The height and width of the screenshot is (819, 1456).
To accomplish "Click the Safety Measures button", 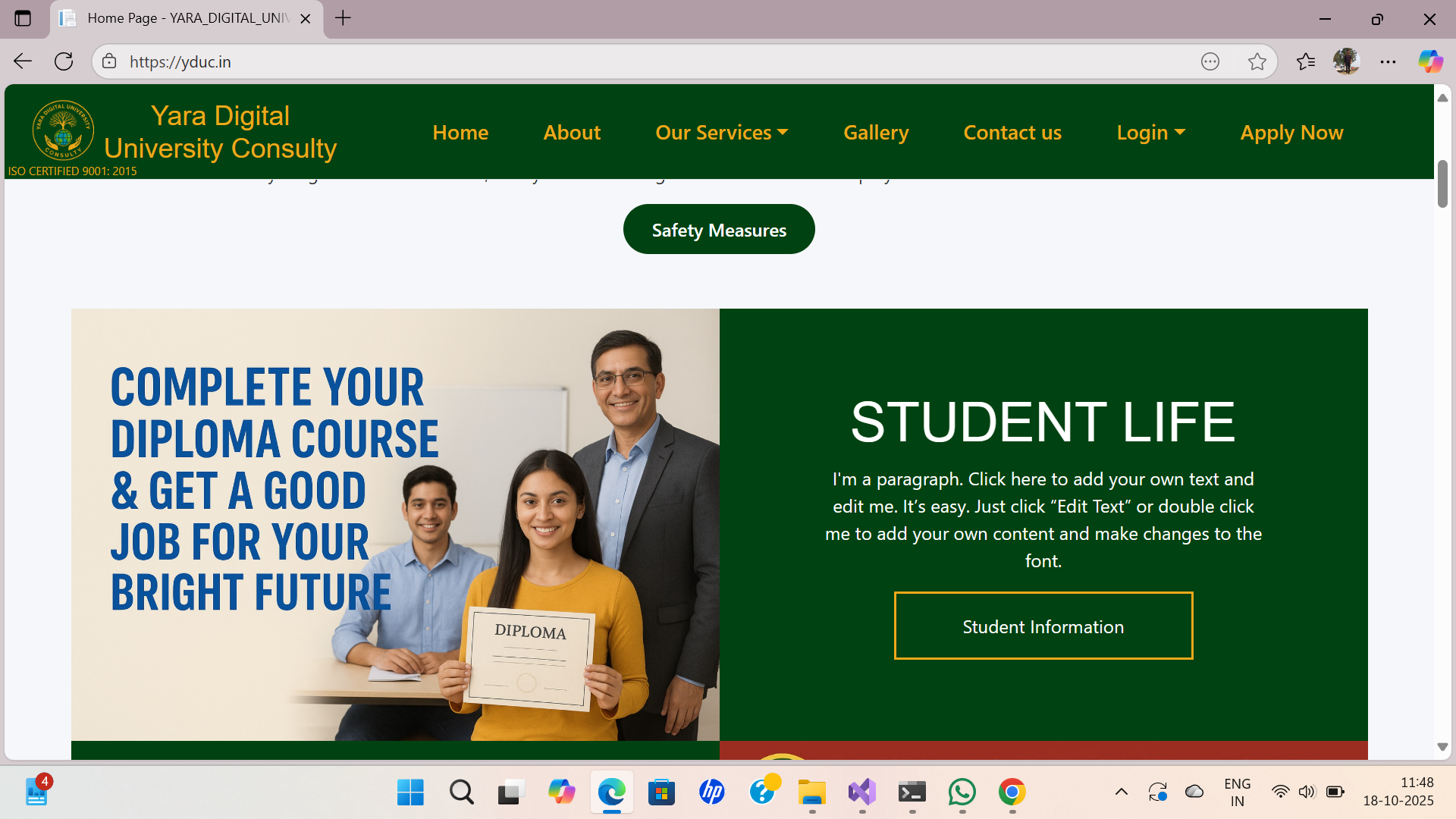I will click(x=719, y=230).
